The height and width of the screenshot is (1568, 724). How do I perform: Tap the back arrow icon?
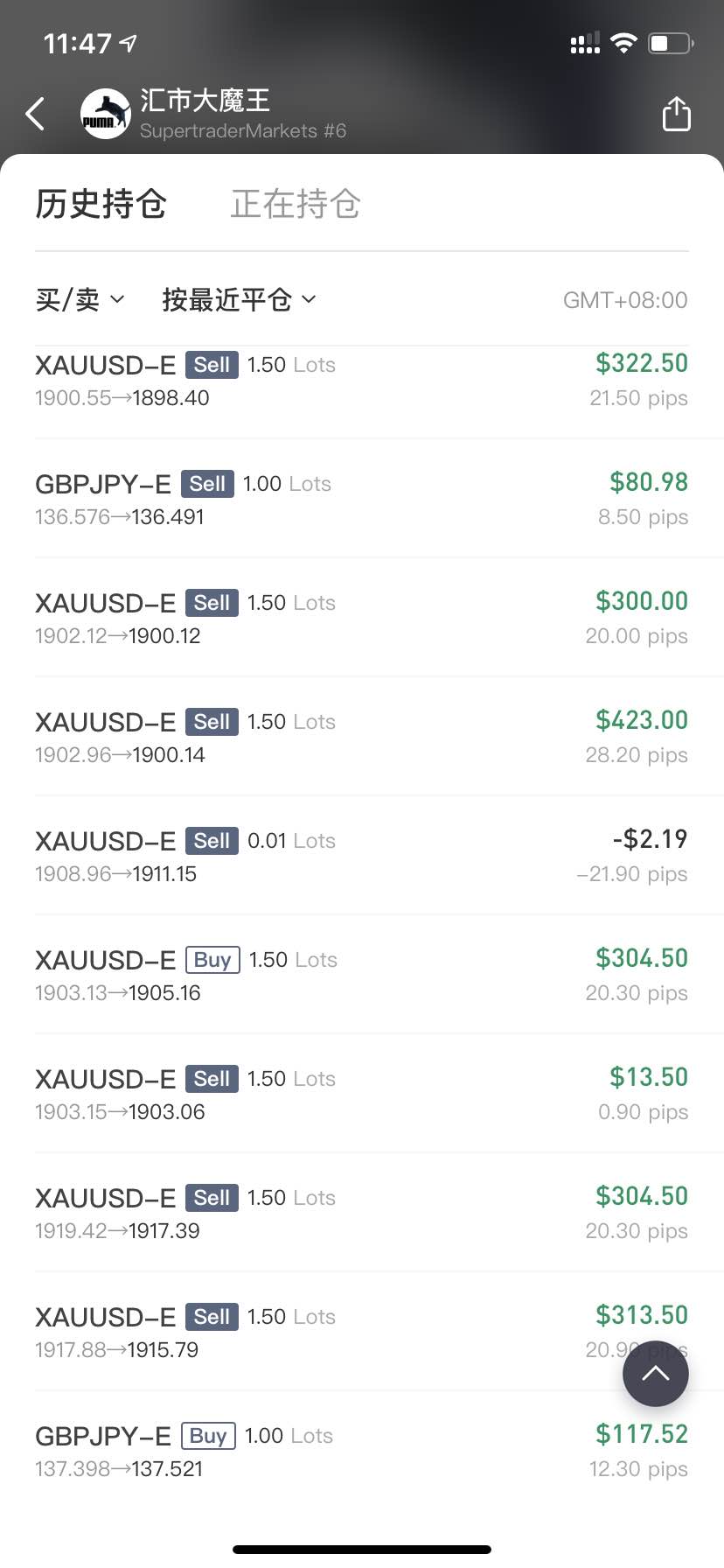click(x=35, y=114)
